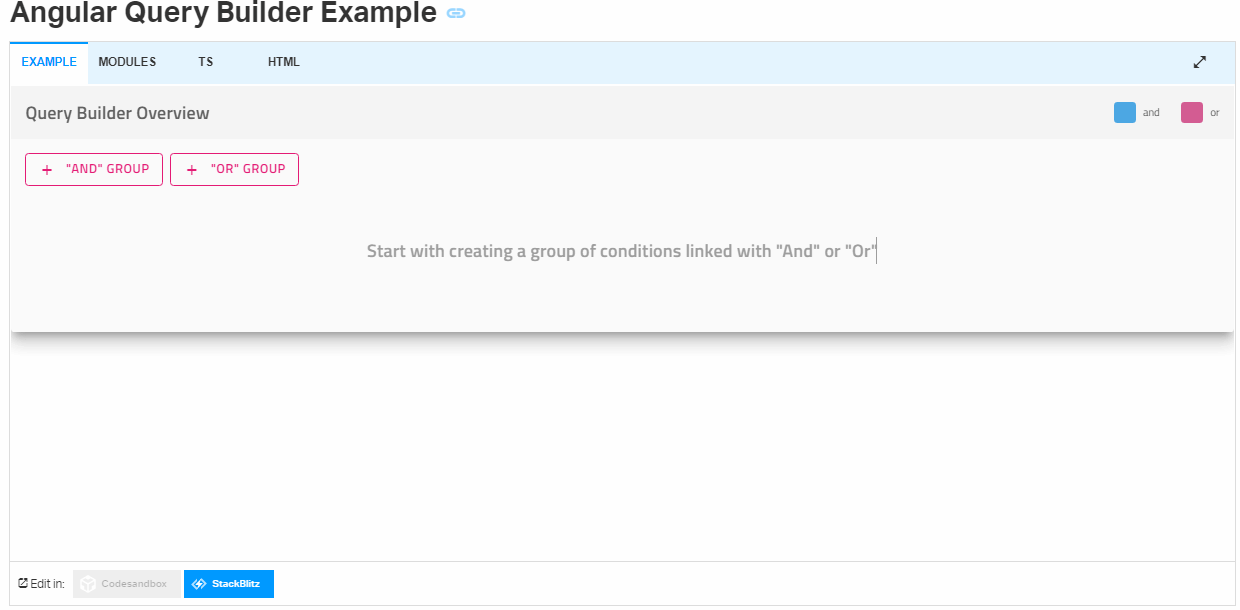The image size is (1240, 610).
Task: Click the anchor link icon beside the title
Action: (456, 14)
